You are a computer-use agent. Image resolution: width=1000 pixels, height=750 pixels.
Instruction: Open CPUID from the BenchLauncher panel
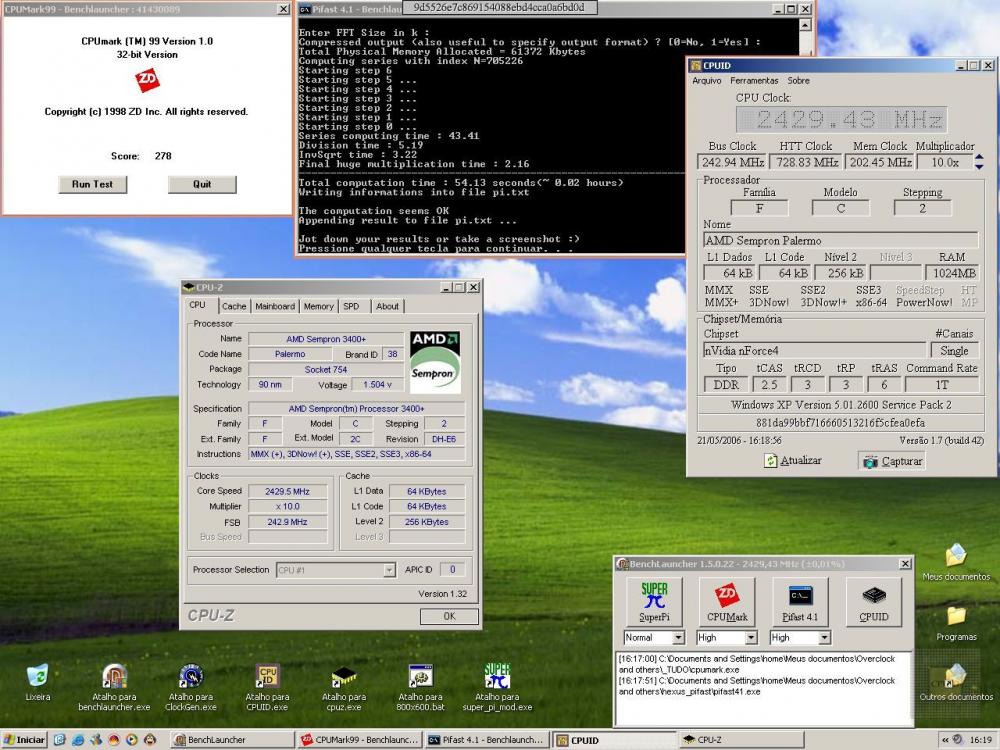click(873, 601)
